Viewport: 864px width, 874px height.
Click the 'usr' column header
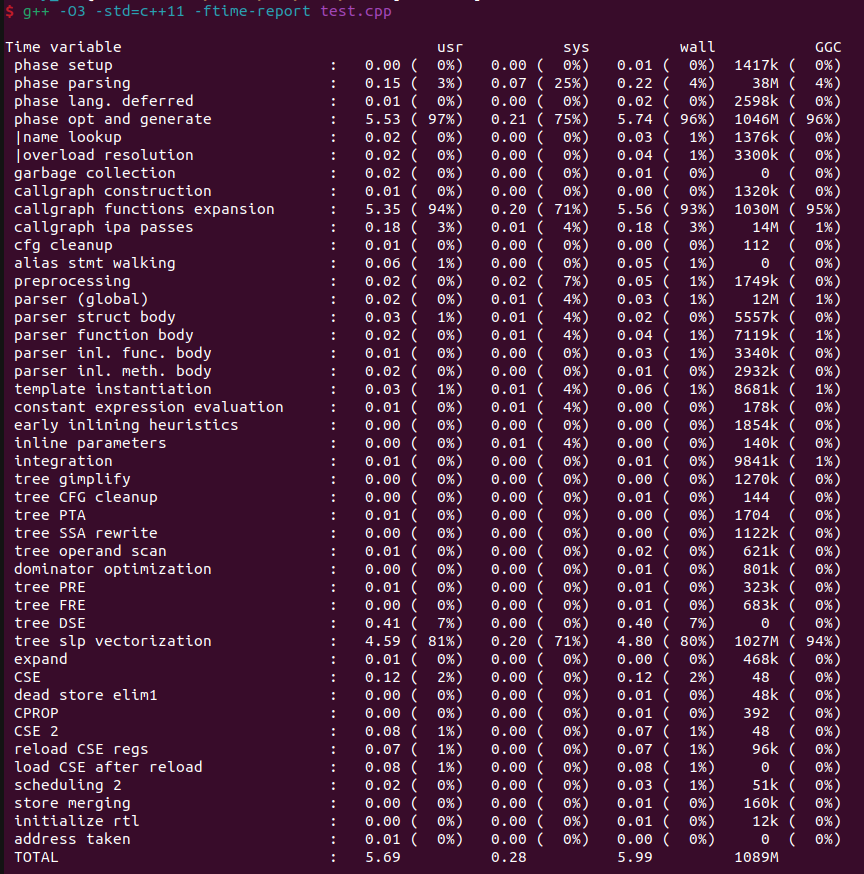coord(450,47)
